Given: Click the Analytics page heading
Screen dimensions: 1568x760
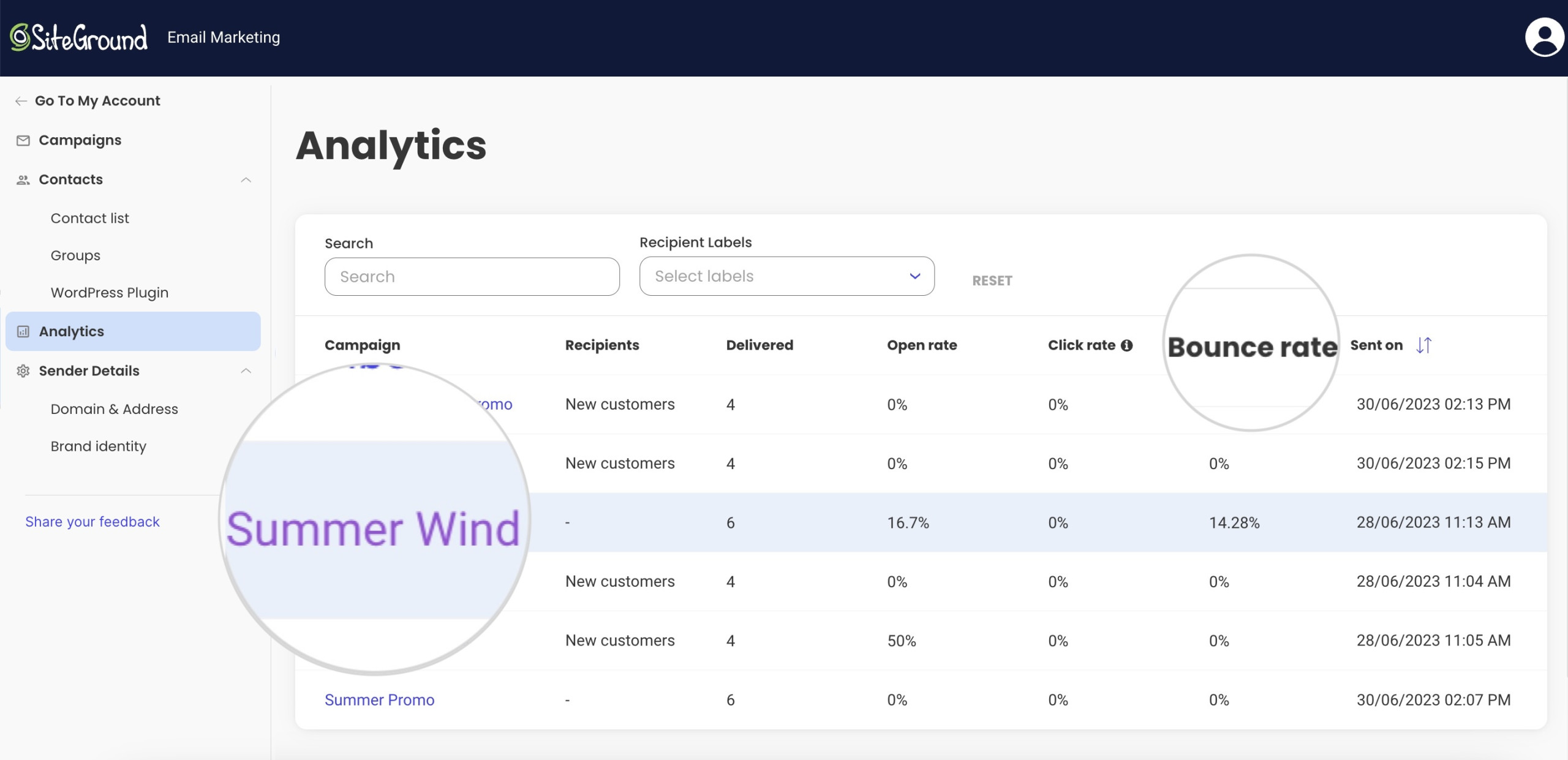Looking at the screenshot, I should click(x=391, y=146).
